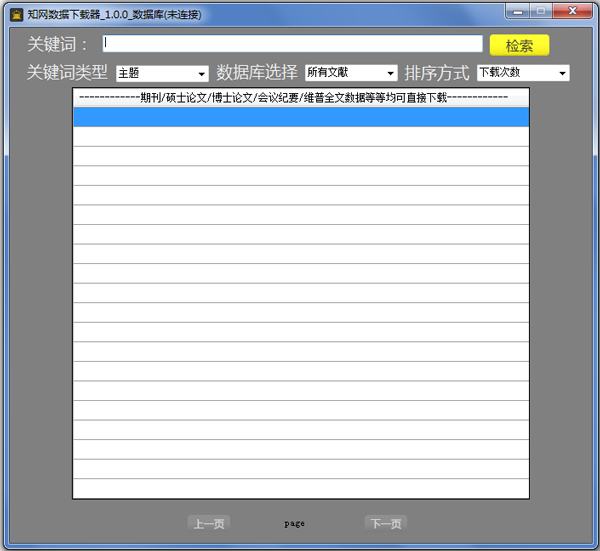Click the 排序方式 label
Image resolution: width=600 pixels, height=551 pixels.
click(x=437, y=73)
